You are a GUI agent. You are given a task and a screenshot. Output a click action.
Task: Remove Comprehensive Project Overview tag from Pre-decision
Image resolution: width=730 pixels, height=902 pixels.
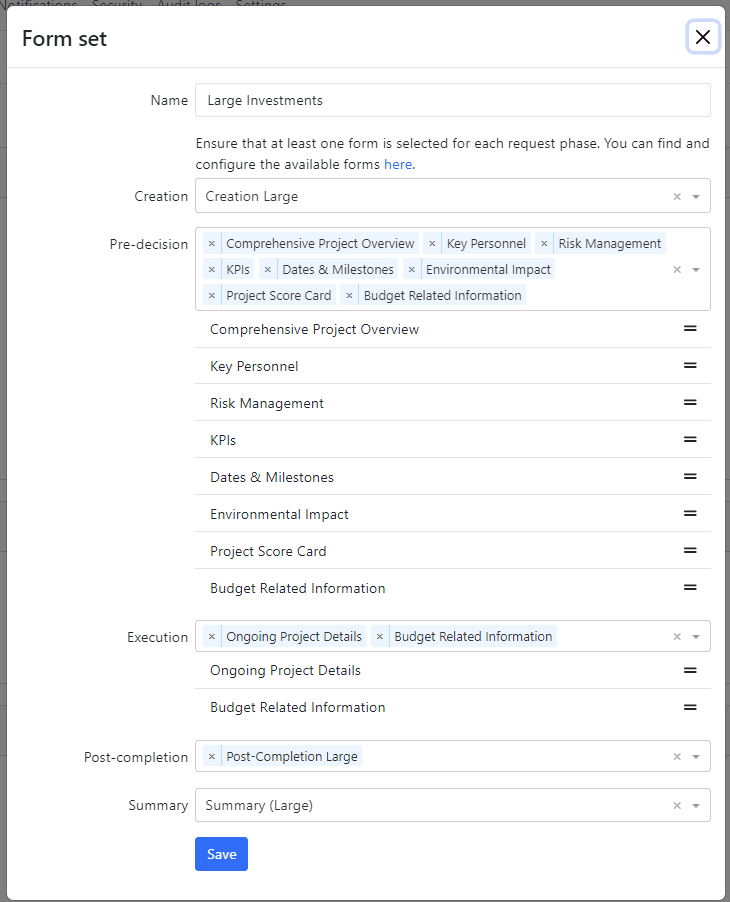click(212, 244)
